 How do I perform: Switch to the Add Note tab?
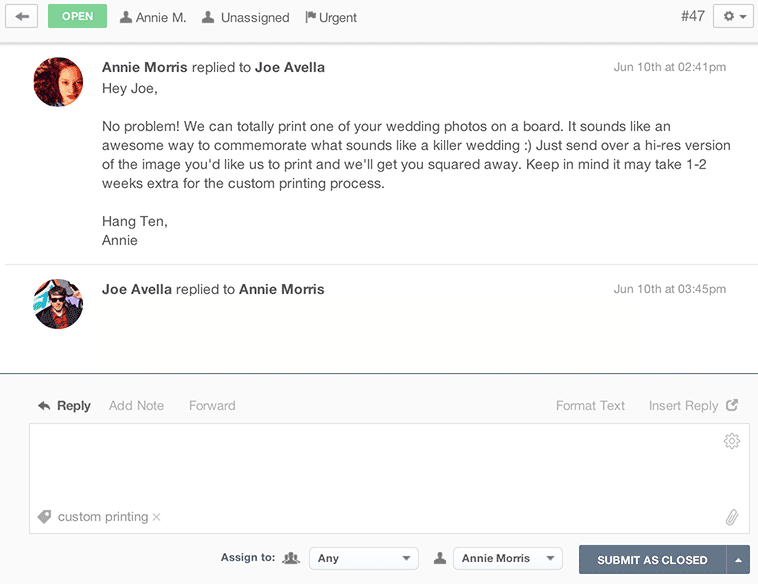(136, 405)
